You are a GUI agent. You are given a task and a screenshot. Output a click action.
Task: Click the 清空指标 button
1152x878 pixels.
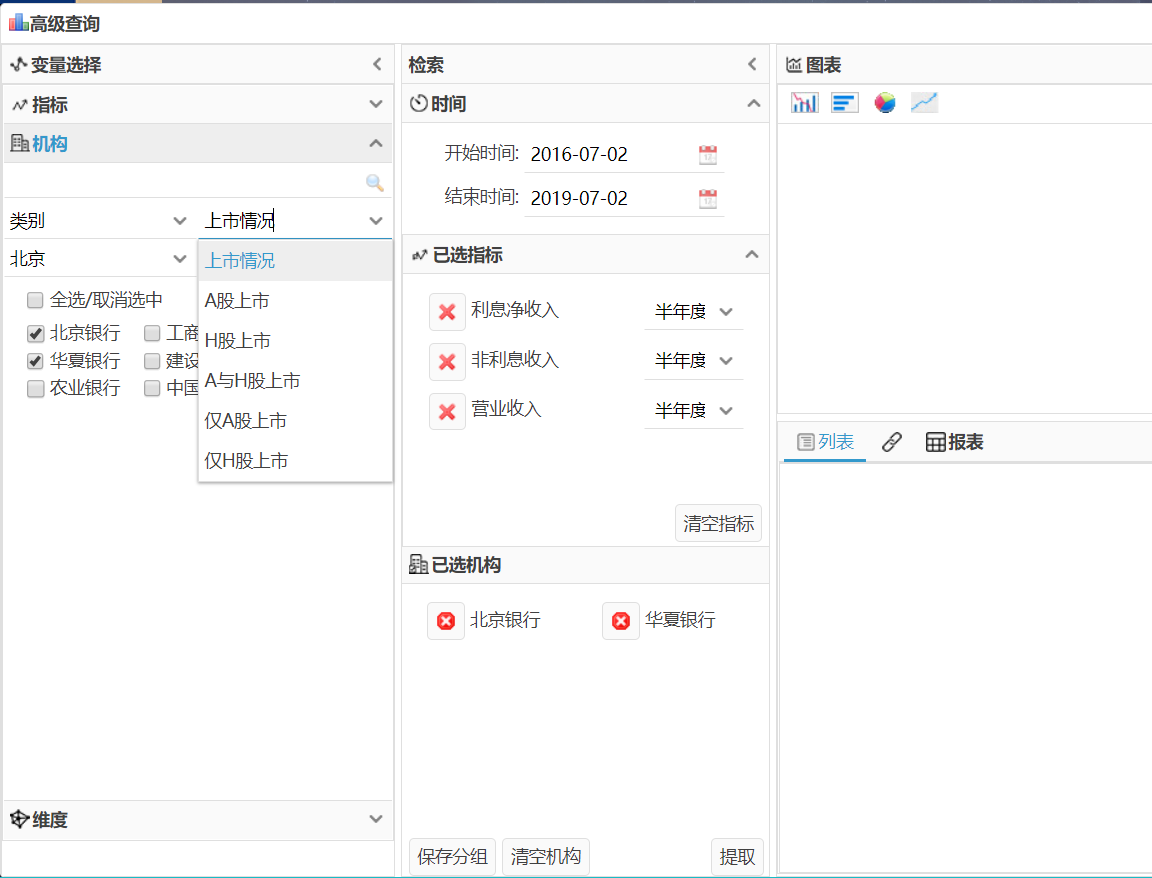click(x=718, y=523)
